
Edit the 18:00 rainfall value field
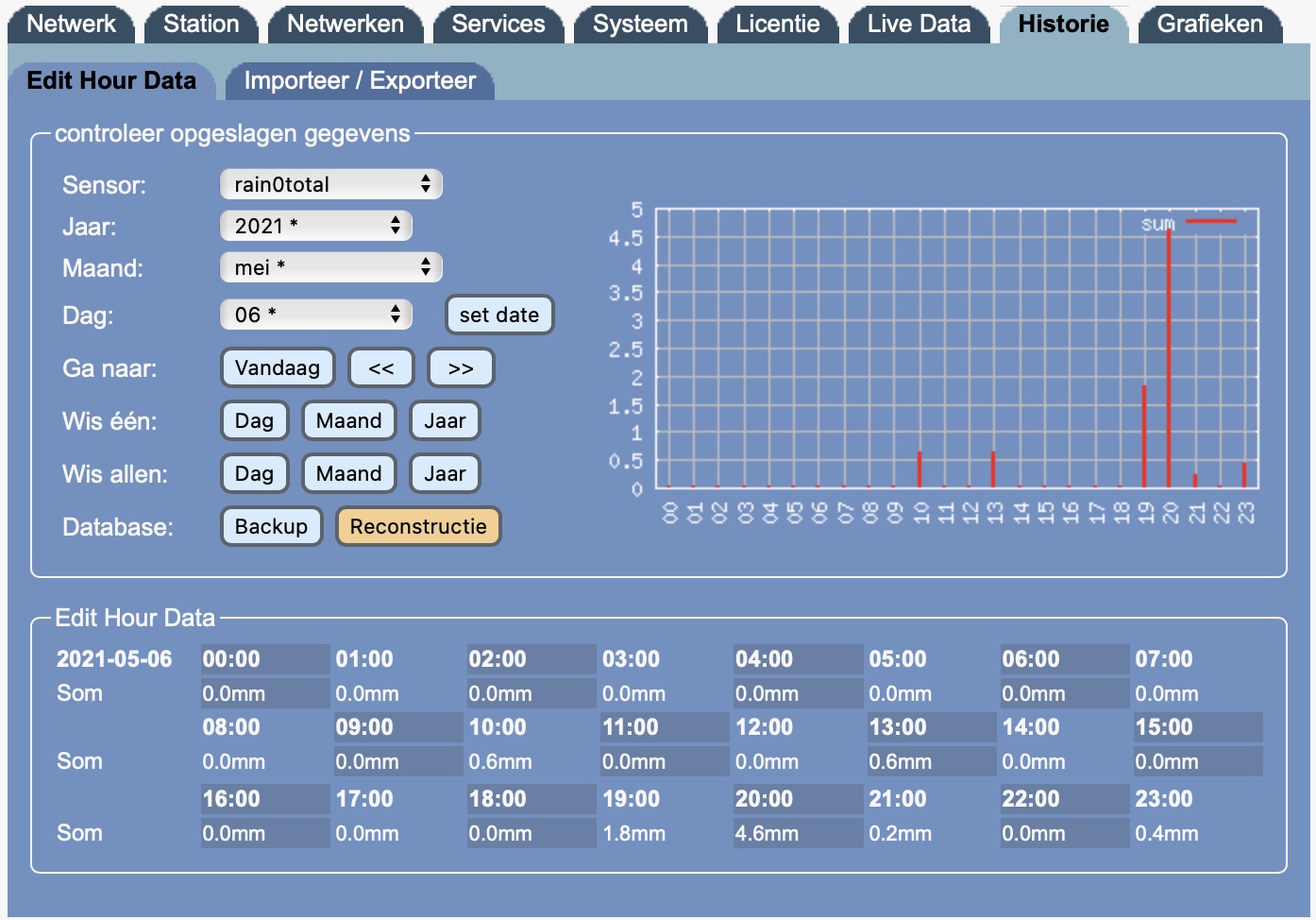coord(531,833)
